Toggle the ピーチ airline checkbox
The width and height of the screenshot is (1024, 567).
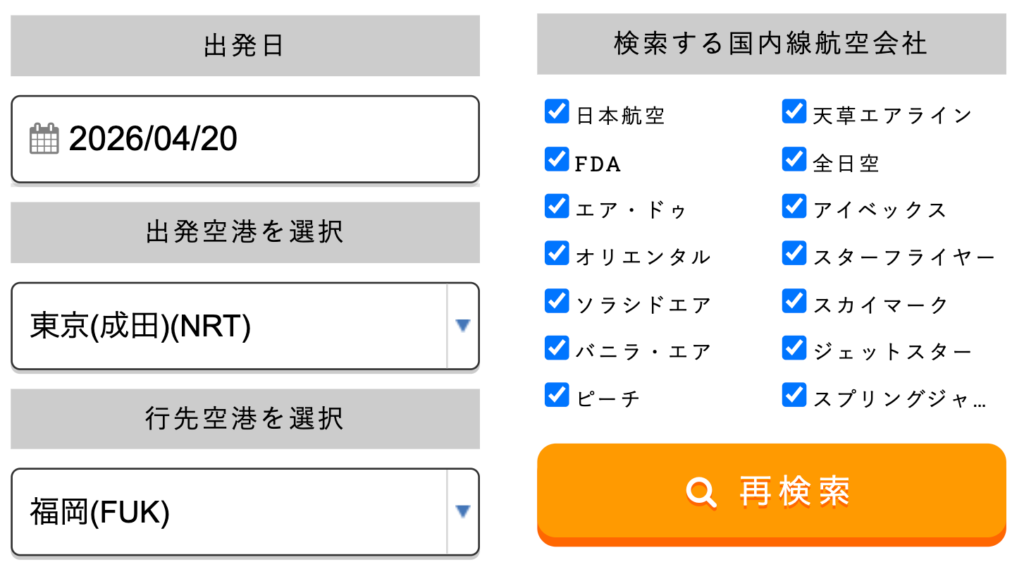click(557, 394)
